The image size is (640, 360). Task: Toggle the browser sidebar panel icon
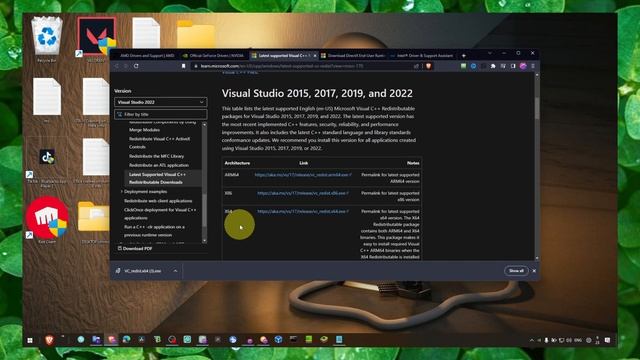point(513,66)
